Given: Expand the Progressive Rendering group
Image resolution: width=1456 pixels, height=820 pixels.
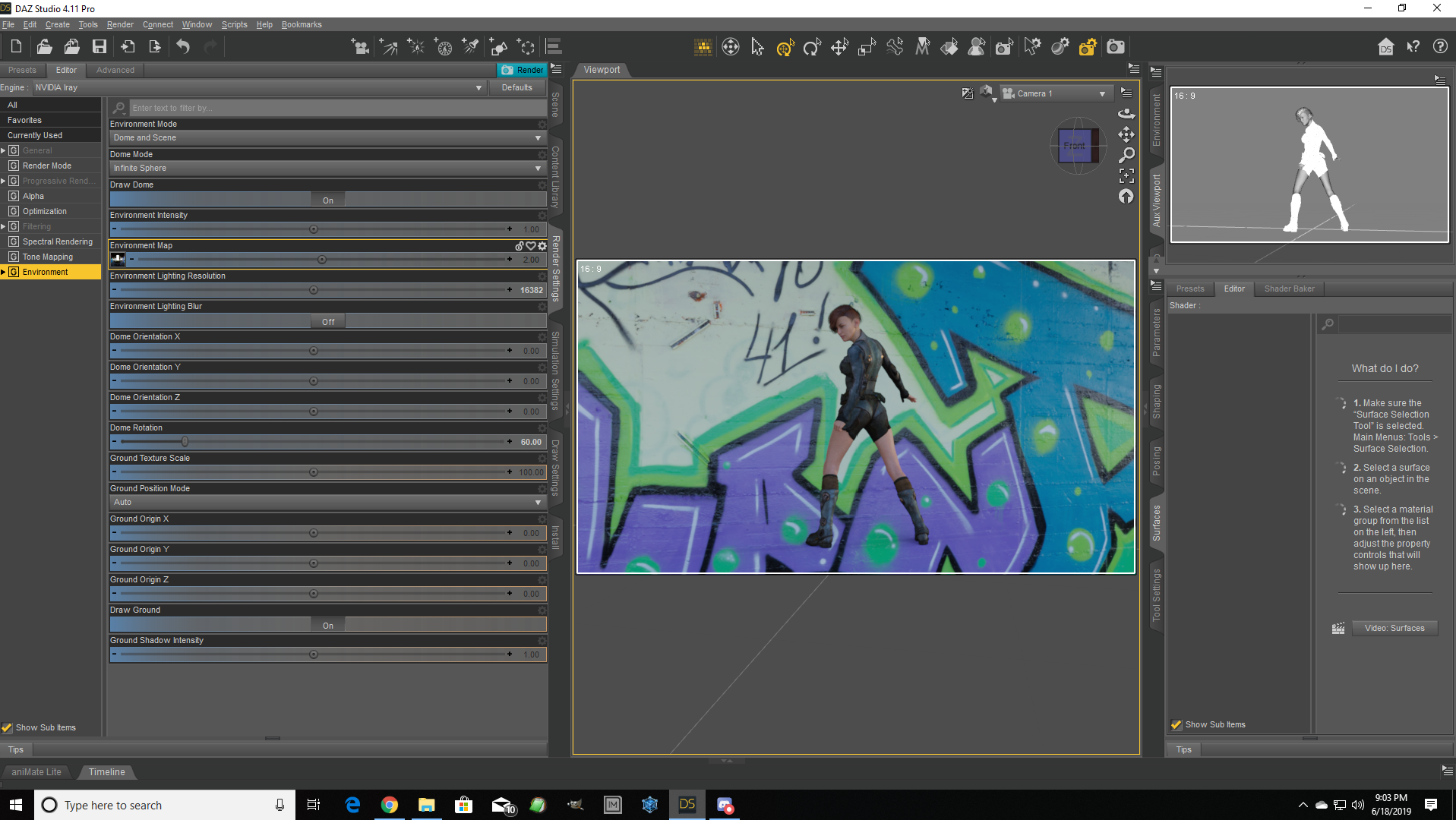Looking at the screenshot, I should tap(3, 181).
